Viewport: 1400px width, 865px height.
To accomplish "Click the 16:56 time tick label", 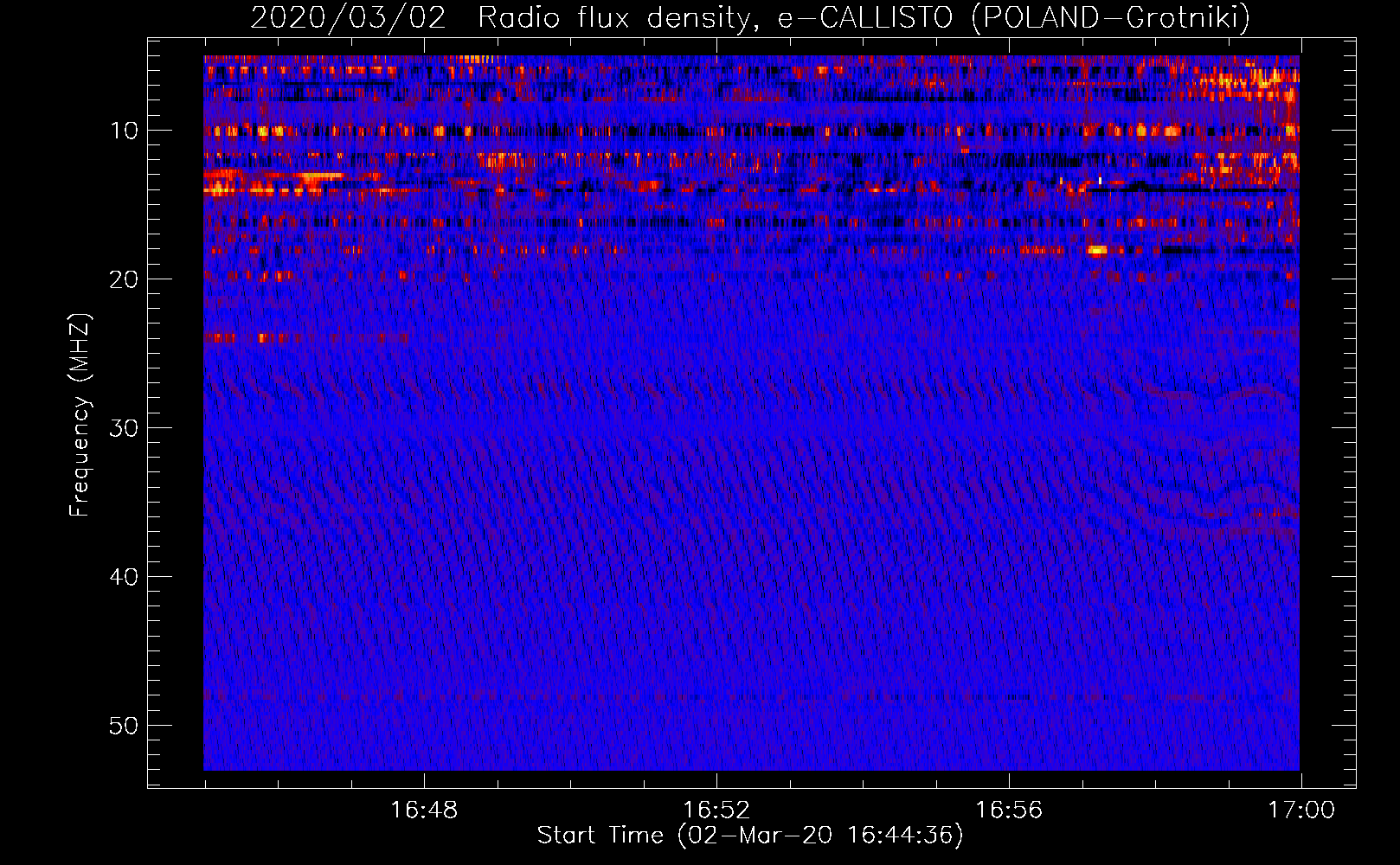I will tap(1009, 811).
